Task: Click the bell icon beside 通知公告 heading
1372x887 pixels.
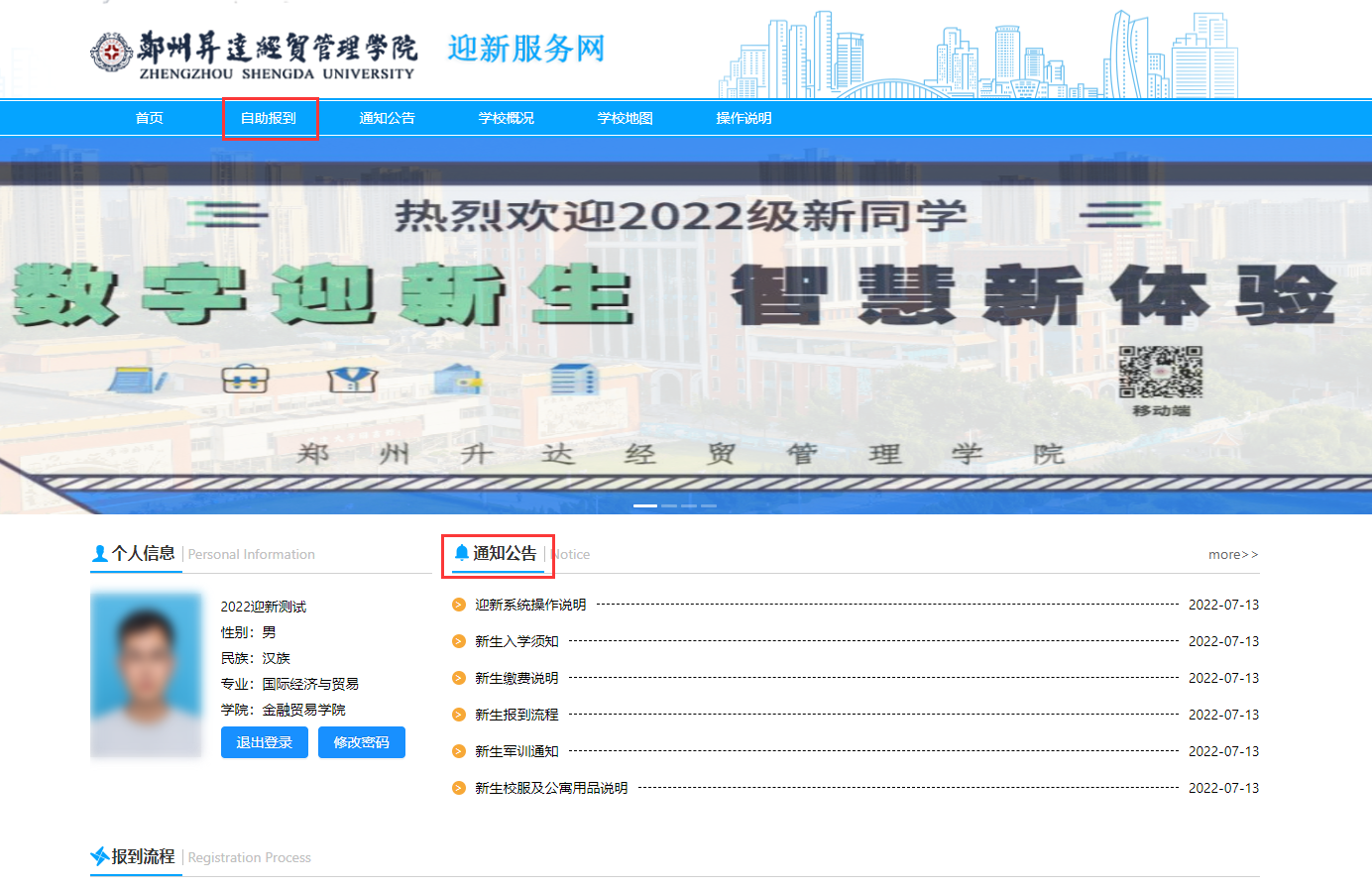Action: pos(461,553)
